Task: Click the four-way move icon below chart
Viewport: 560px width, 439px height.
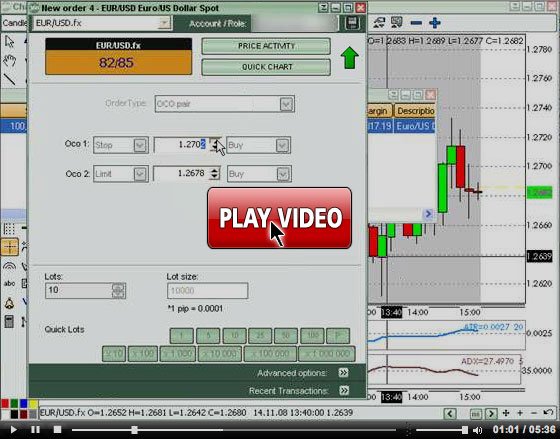Action: [x=506, y=413]
